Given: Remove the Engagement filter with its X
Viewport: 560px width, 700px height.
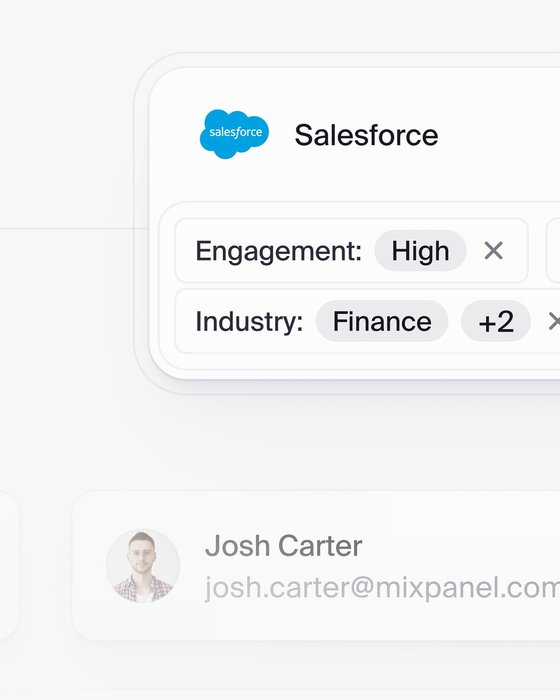Looking at the screenshot, I should (493, 250).
